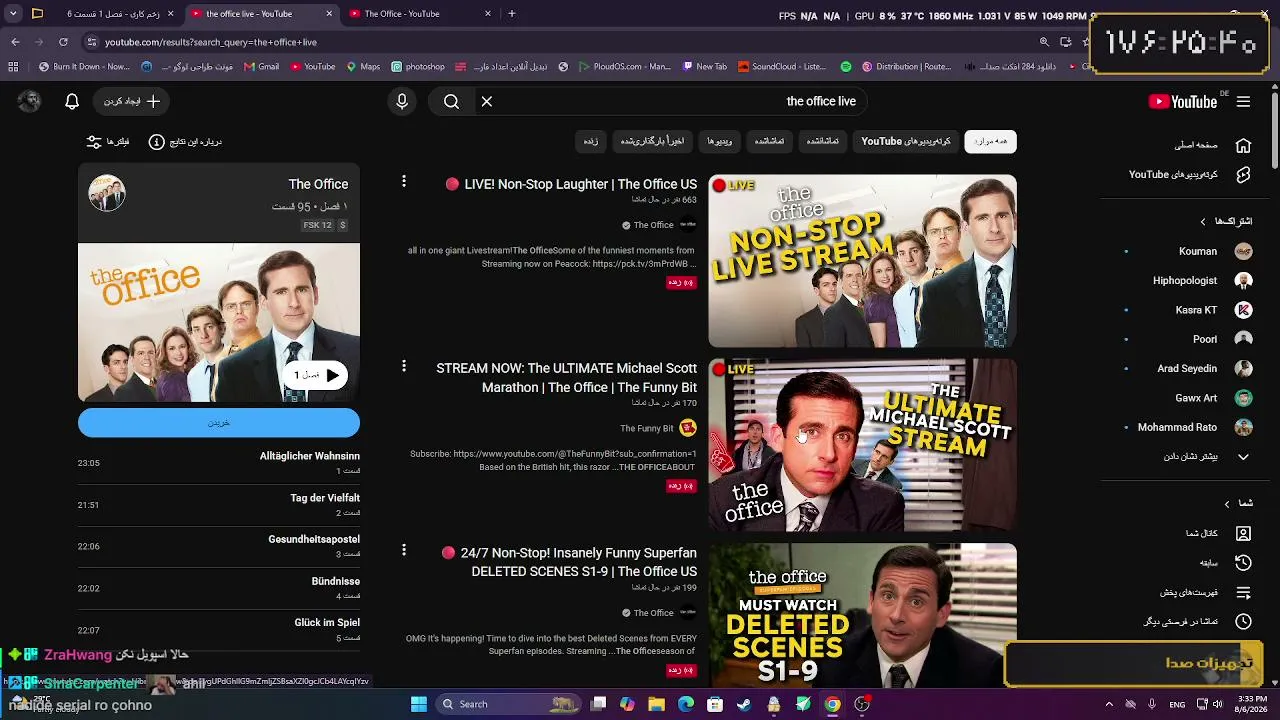Clear the search query with the X
The height and width of the screenshot is (720, 1280).
coord(487,101)
